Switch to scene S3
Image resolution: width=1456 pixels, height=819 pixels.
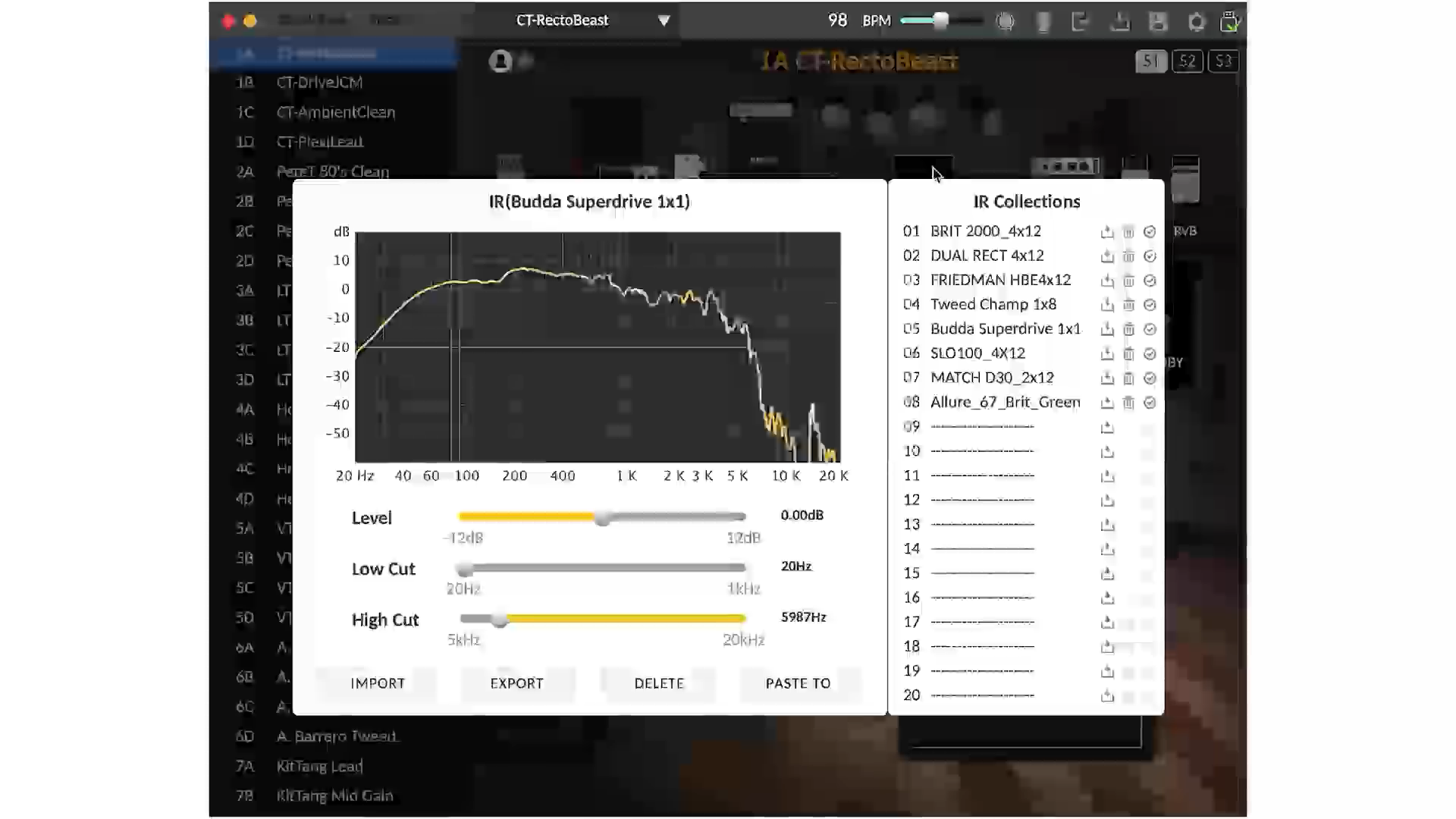[x=1223, y=61]
